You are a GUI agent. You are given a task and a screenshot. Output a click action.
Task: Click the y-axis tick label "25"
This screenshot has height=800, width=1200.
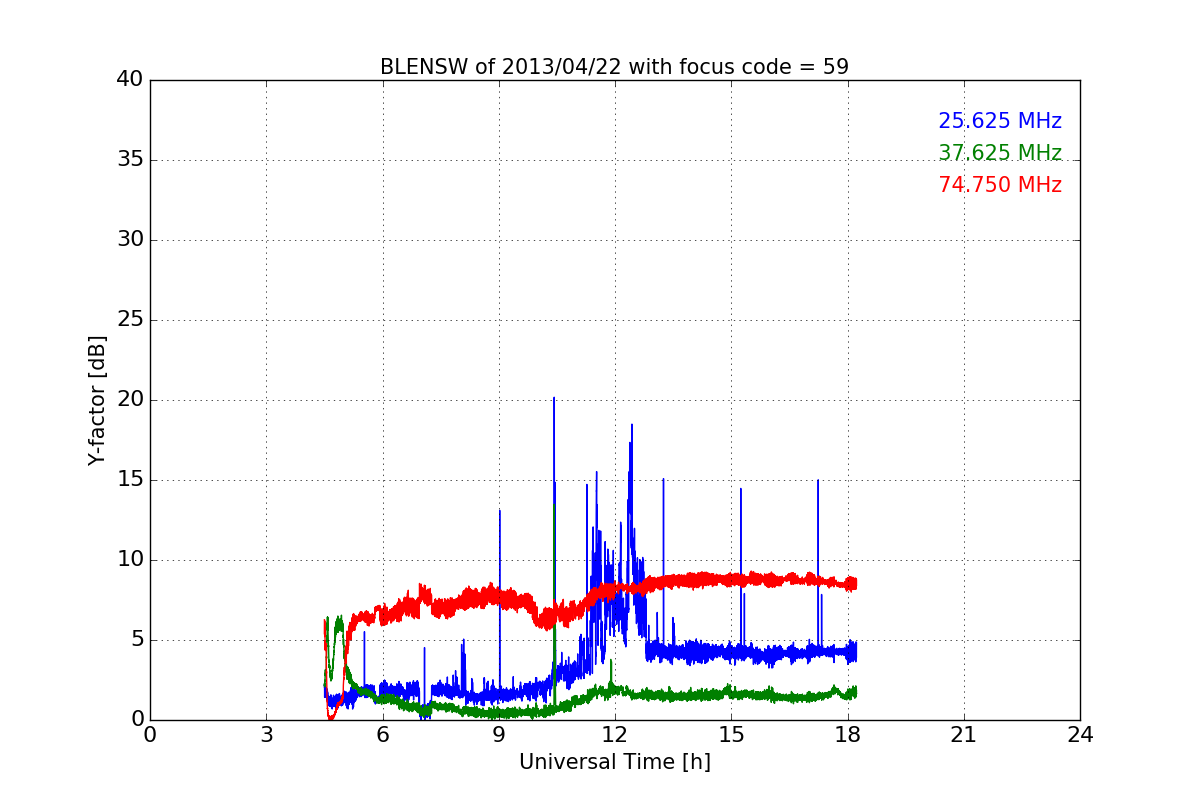pyautogui.click(x=130, y=320)
